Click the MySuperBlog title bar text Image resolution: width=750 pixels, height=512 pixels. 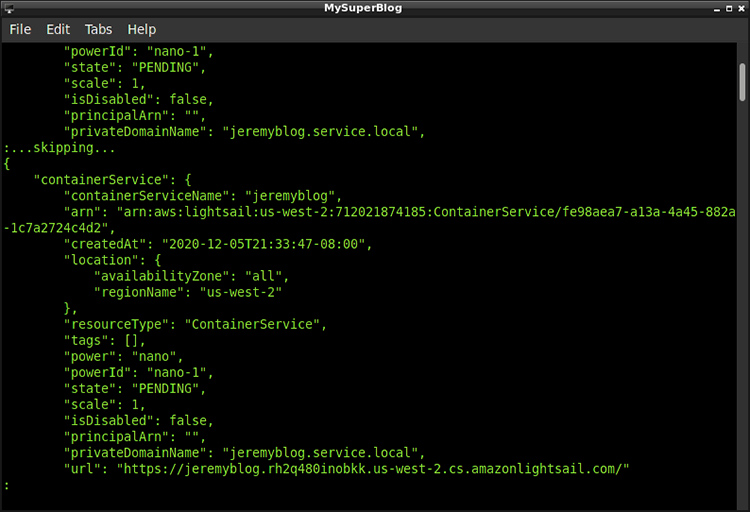coord(363,8)
